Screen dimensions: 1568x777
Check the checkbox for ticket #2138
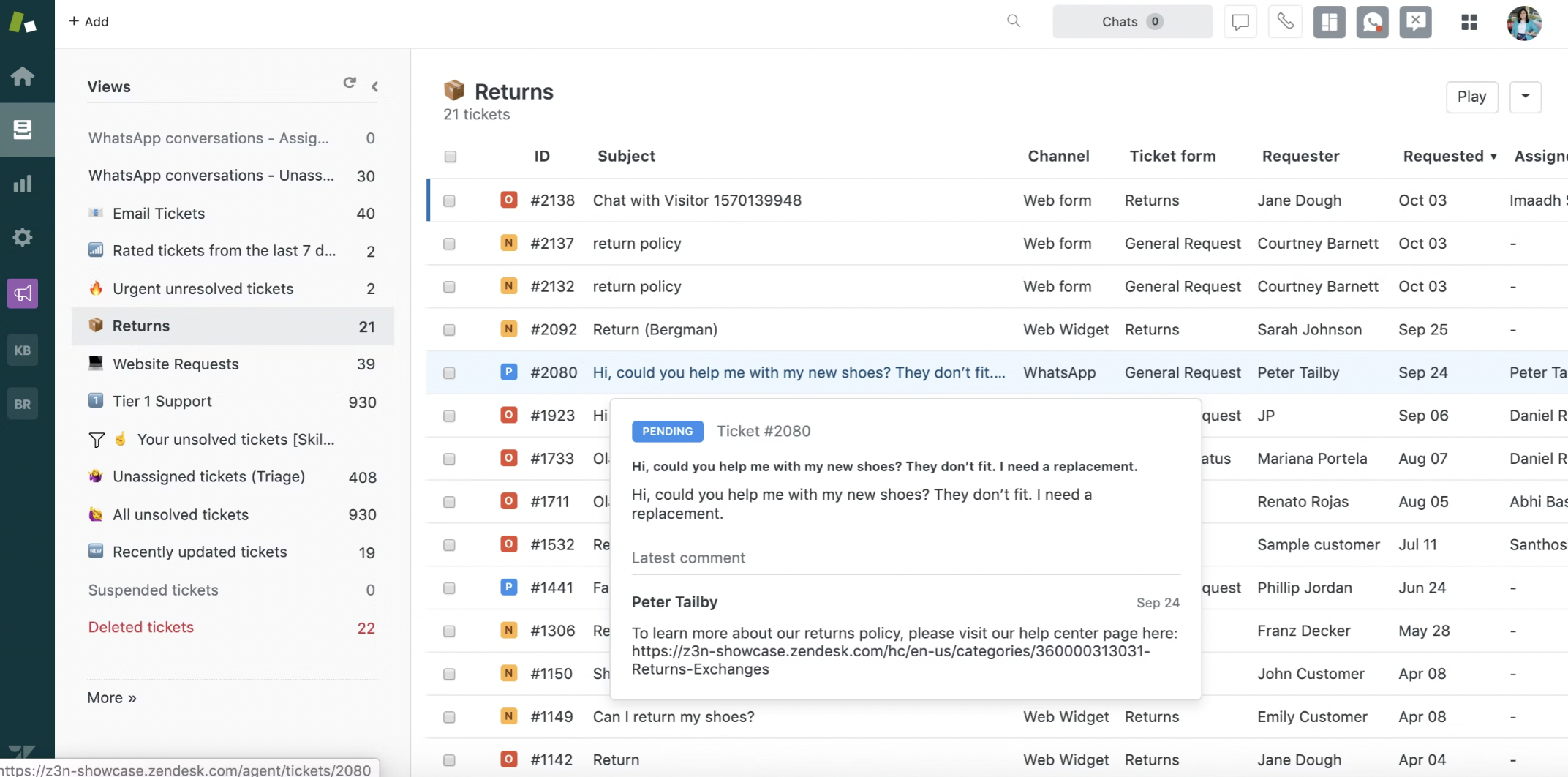[449, 200]
